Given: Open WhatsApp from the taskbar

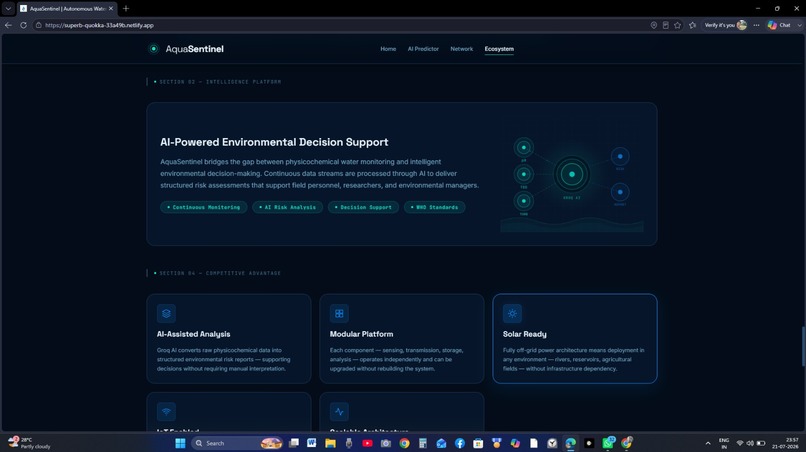Looking at the screenshot, I should [x=608, y=442].
